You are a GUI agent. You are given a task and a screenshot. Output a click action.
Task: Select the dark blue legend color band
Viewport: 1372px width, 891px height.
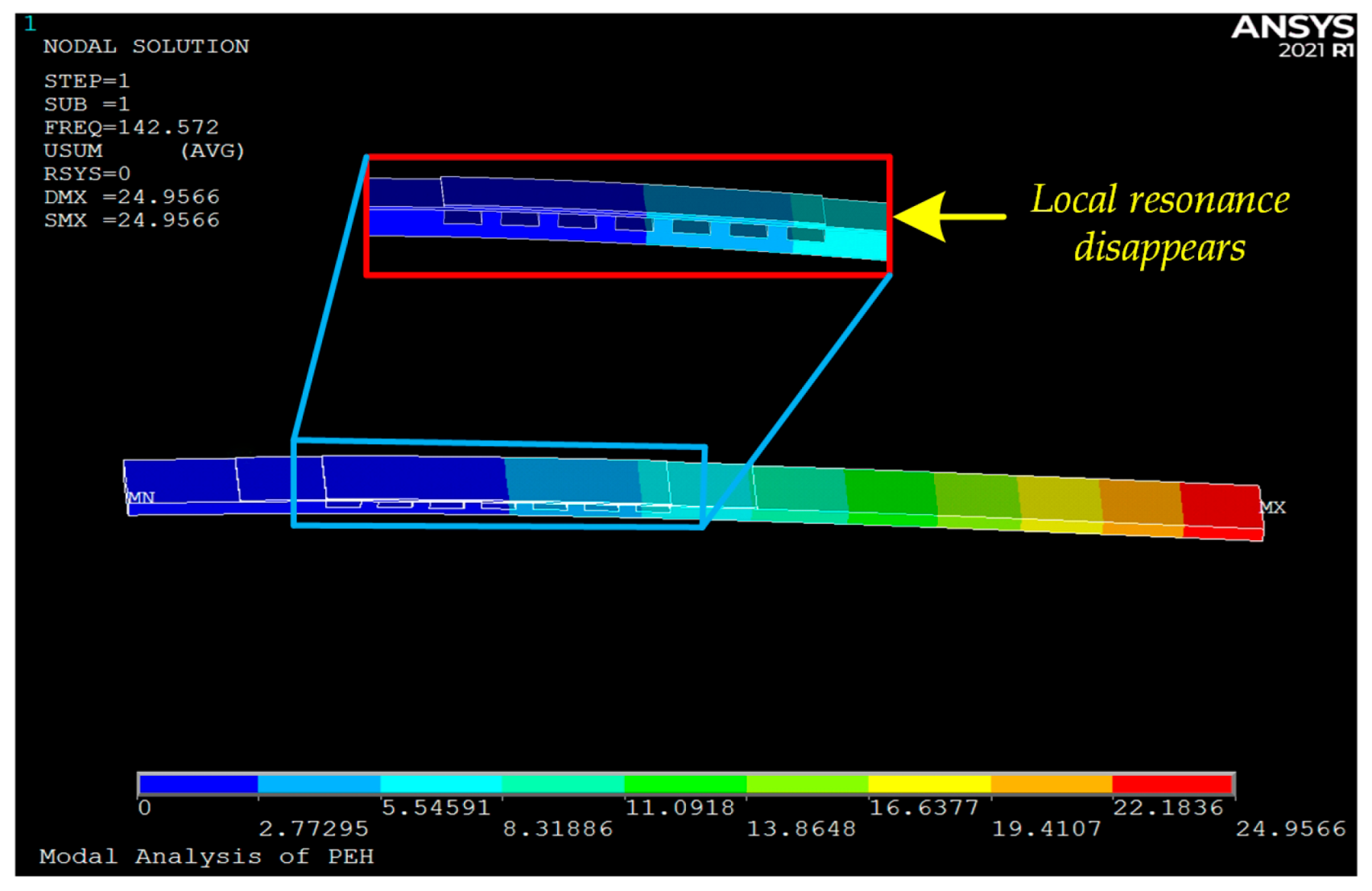(x=198, y=783)
